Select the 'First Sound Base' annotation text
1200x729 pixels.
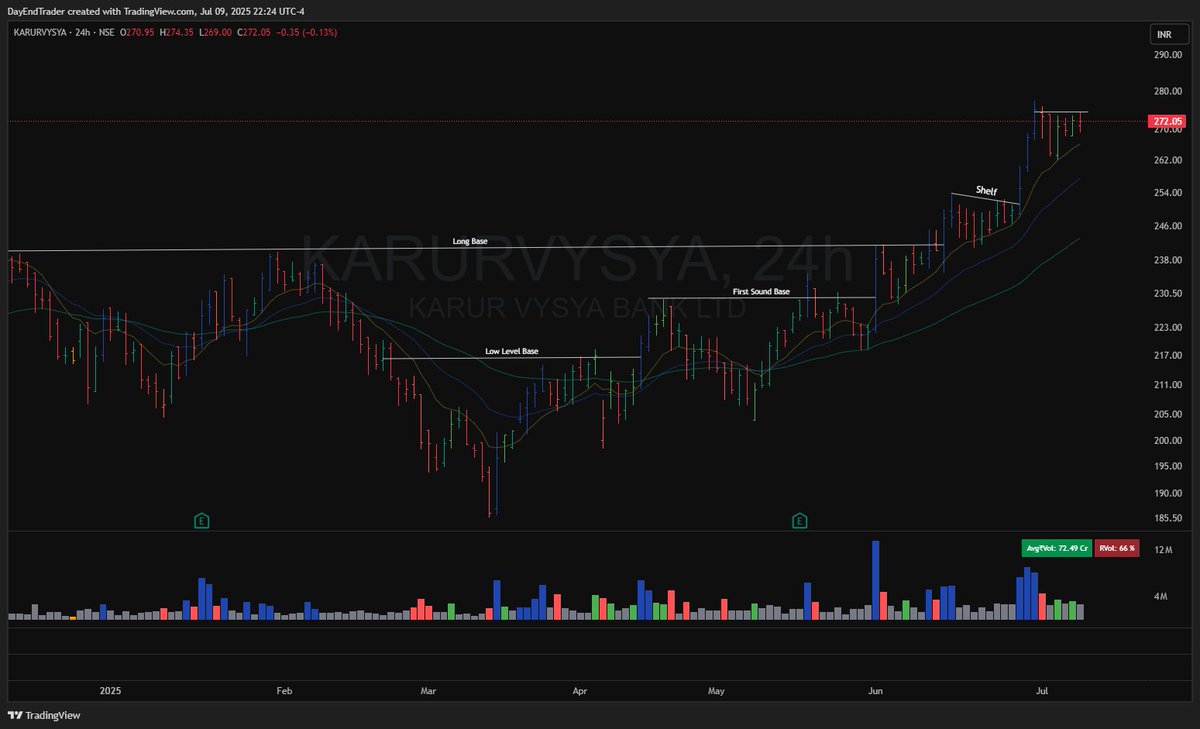761,292
